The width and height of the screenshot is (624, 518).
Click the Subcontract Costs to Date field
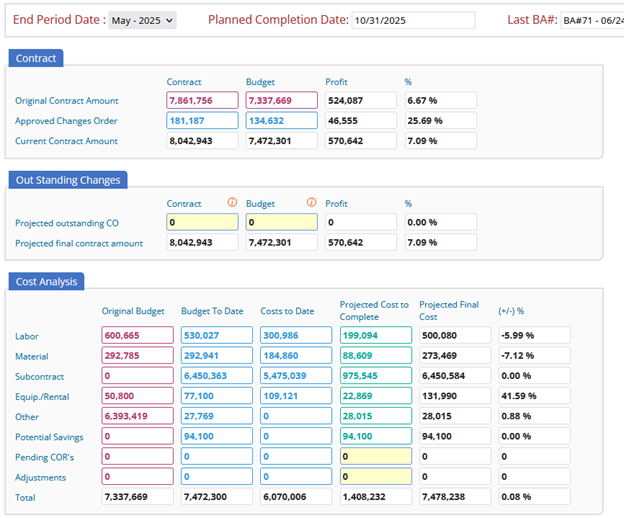pos(295,376)
